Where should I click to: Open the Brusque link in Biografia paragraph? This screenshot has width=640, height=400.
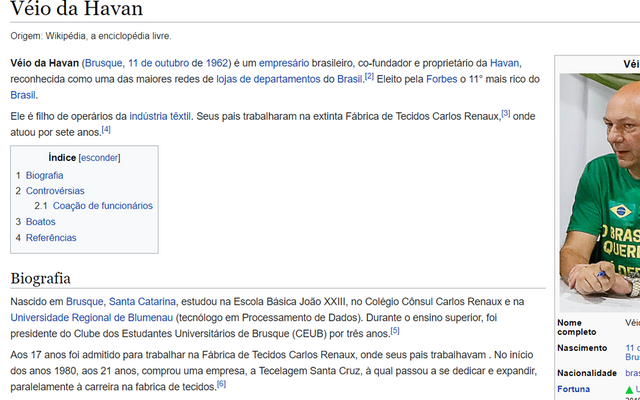point(84,302)
